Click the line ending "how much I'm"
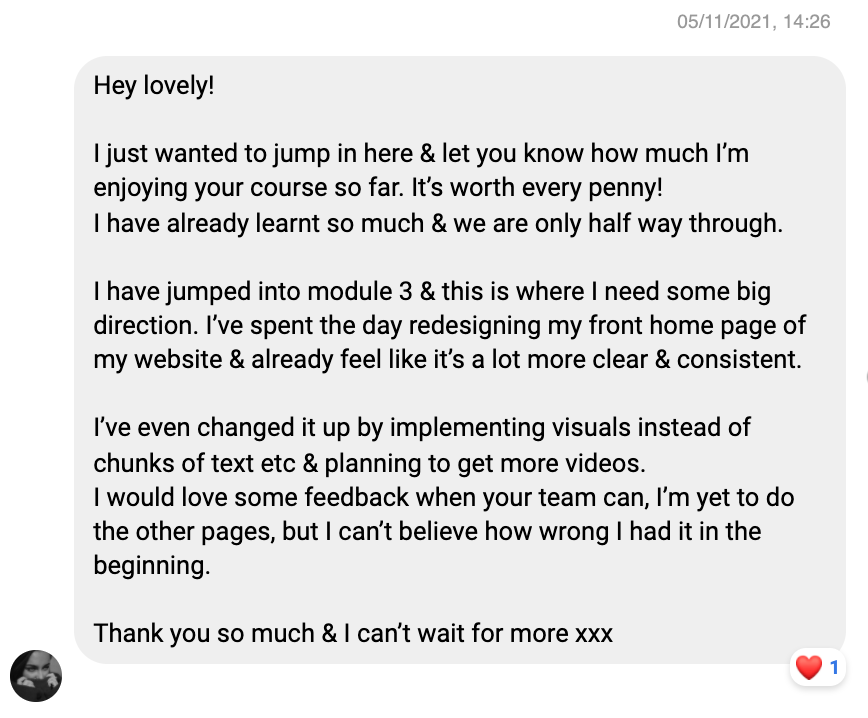This screenshot has height=718, width=868. tap(421, 153)
